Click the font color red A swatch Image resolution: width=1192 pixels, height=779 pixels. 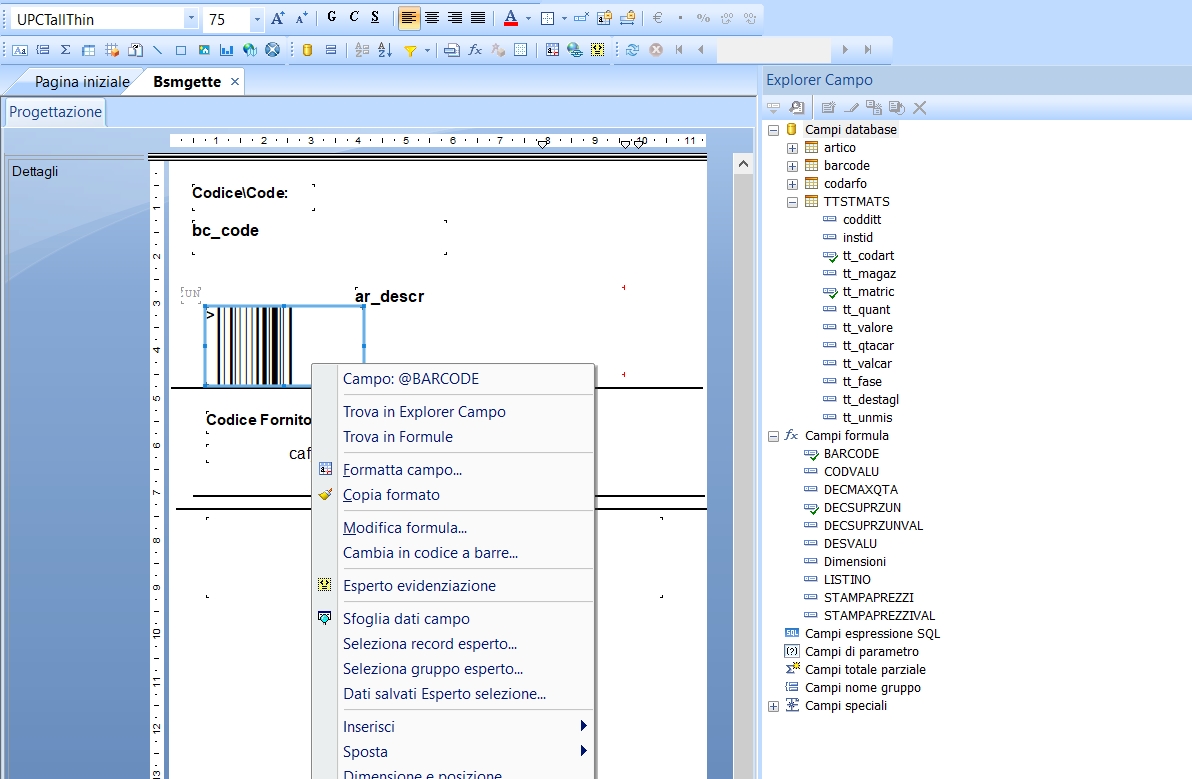pos(510,17)
